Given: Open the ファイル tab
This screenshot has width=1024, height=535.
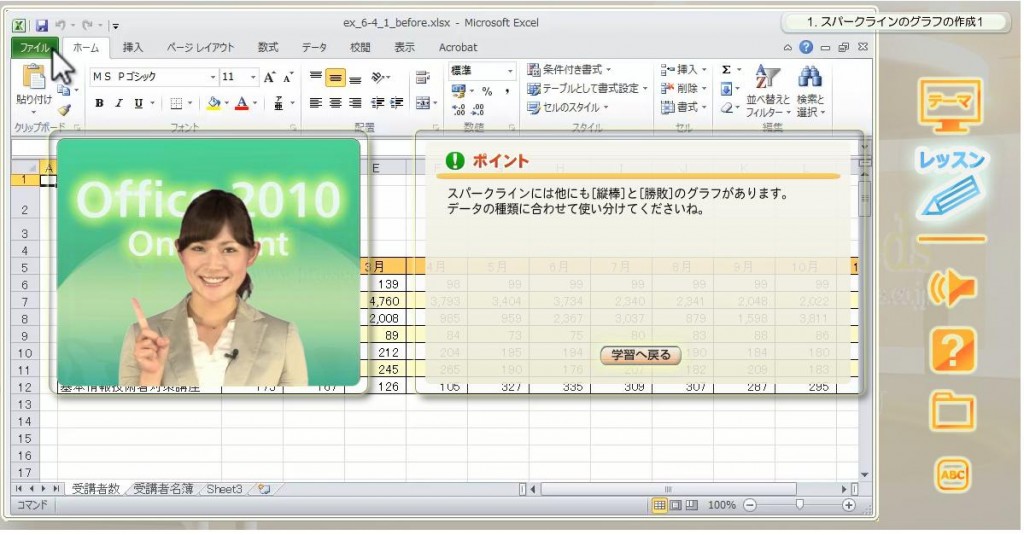Looking at the screenshot, I should point(35,48).
